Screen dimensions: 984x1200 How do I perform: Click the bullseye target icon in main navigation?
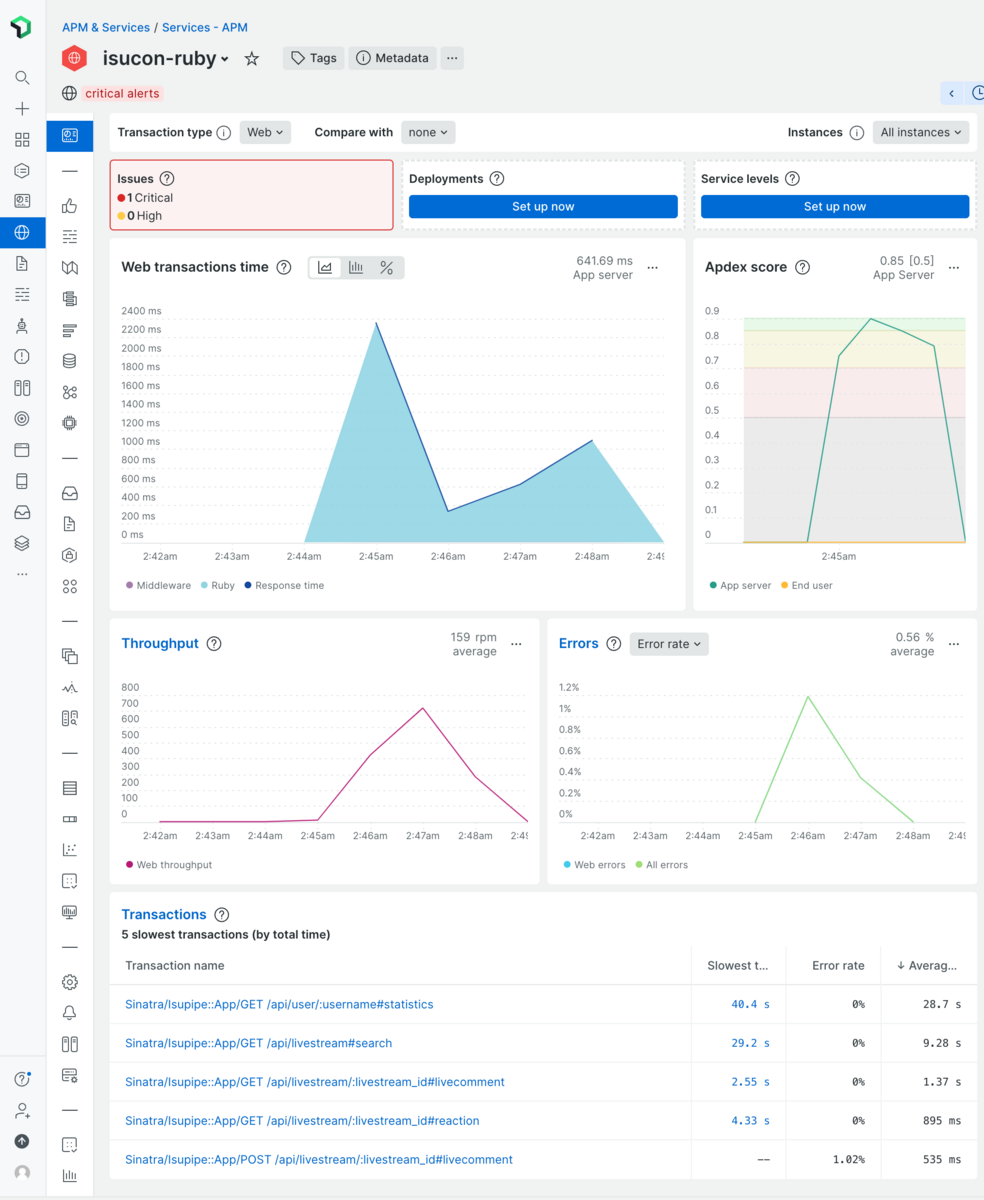(22, 419)
